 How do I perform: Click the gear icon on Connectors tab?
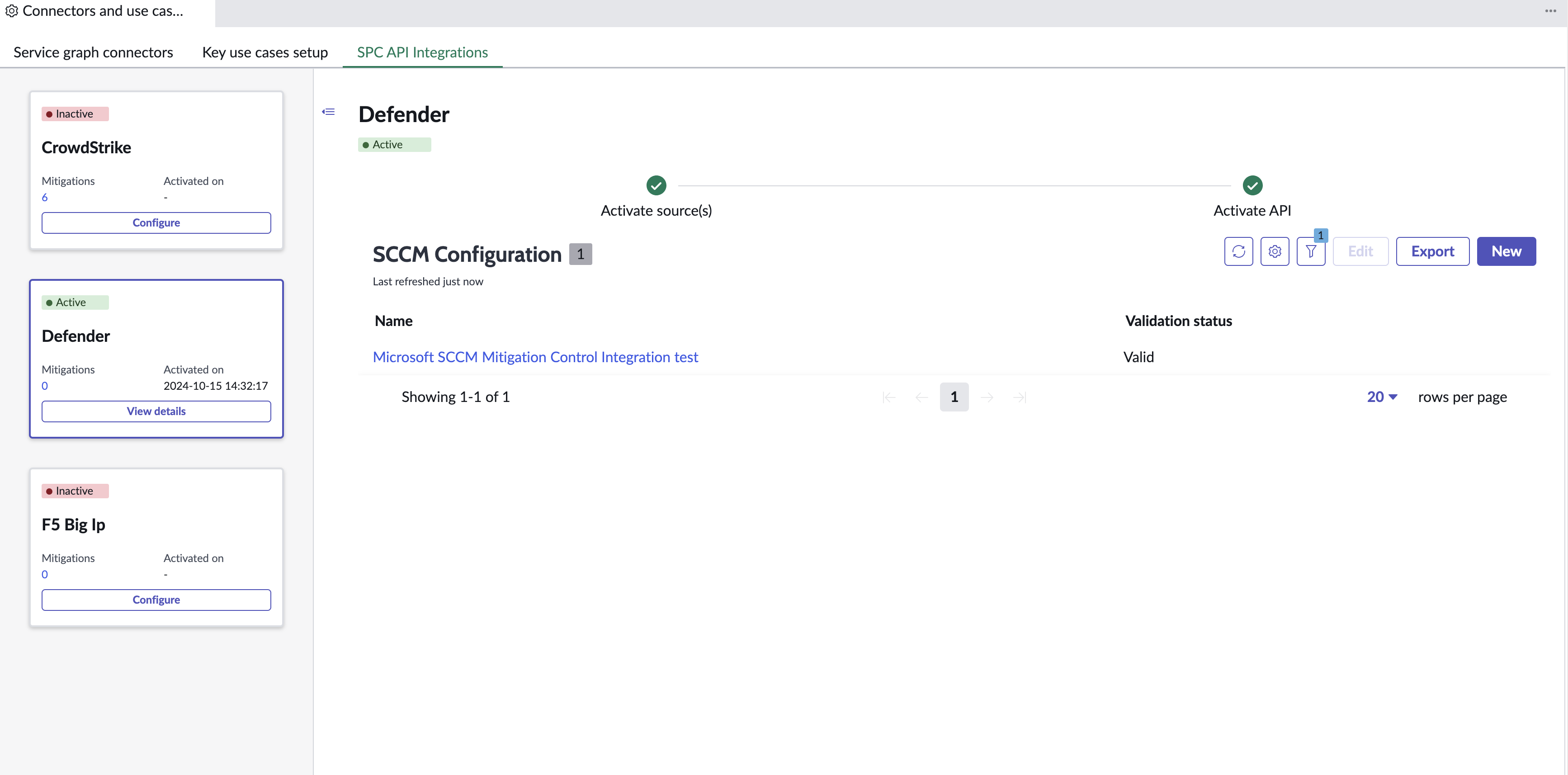11,11
